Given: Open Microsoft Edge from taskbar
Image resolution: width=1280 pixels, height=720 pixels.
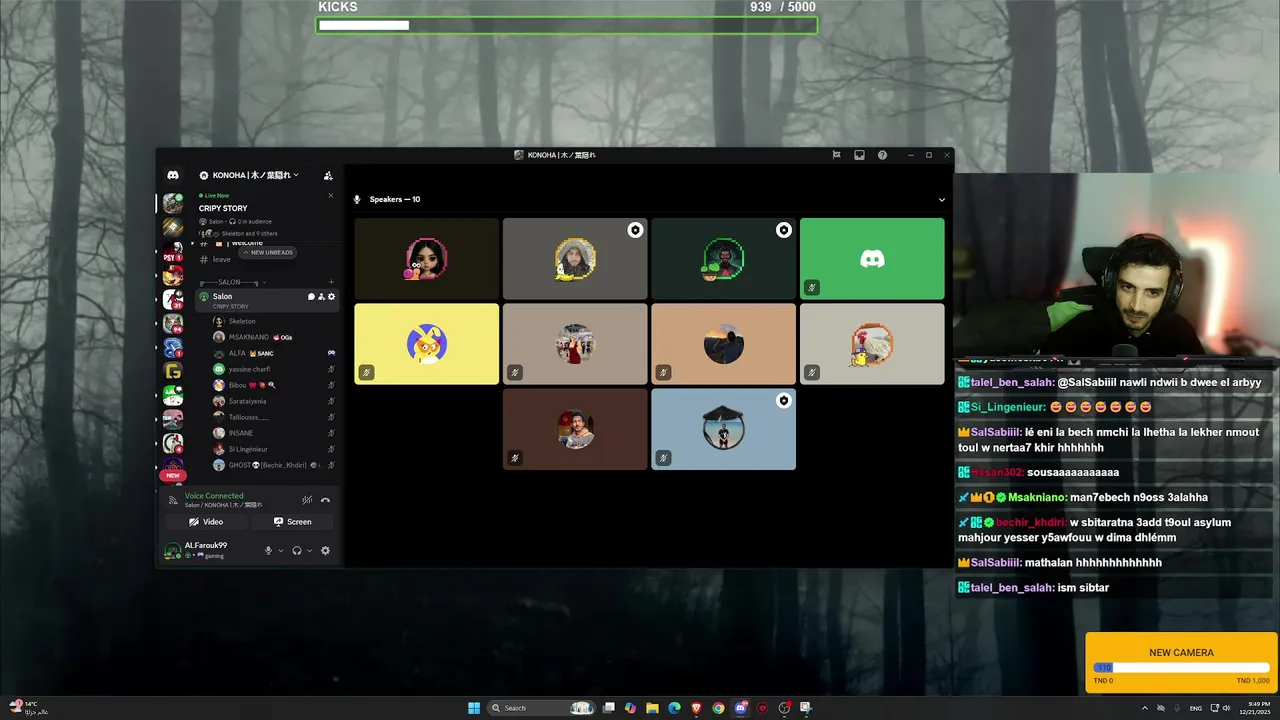Looking at the screenshot, I should (674, 708).
